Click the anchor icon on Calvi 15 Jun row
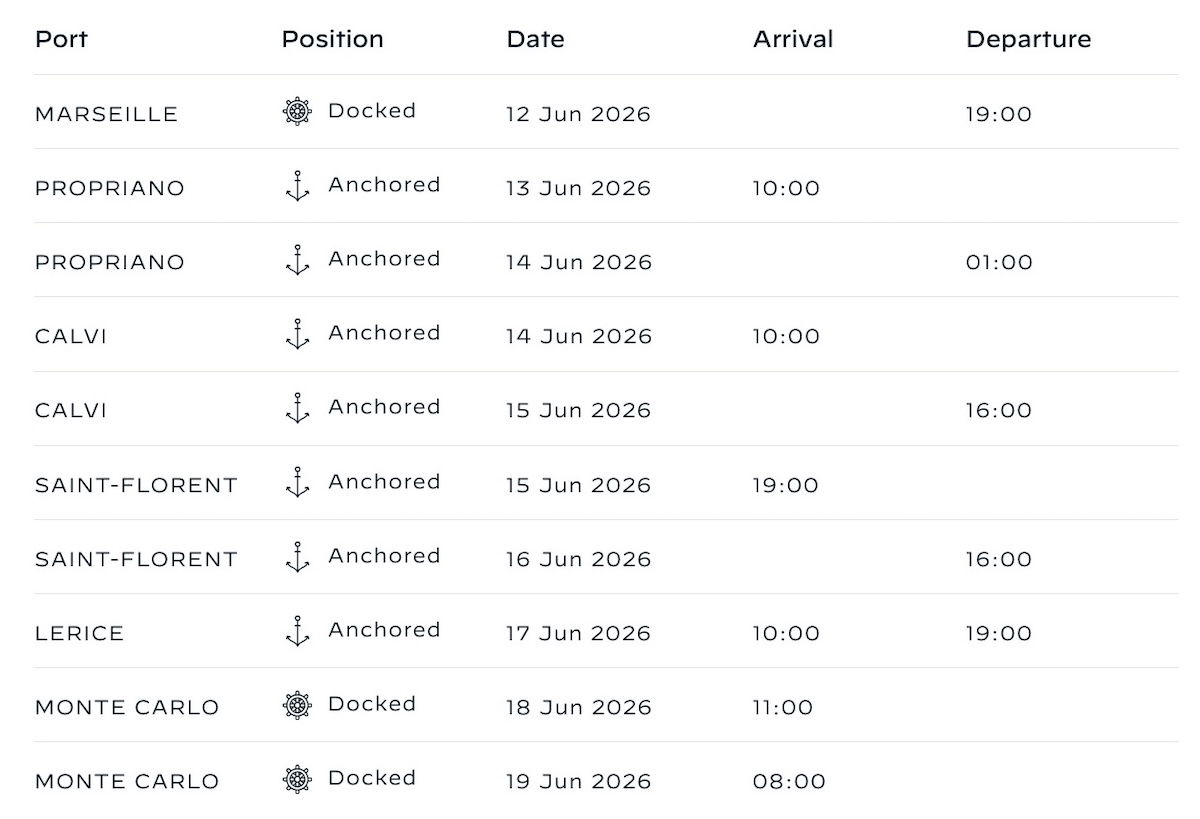Image resolution: width=1200 pixels, height=819 pixels. [x=297, y=408]
